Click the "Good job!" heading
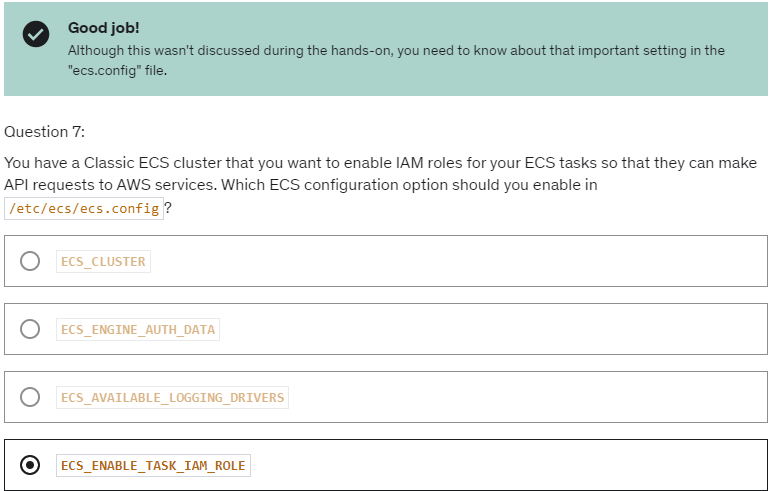771x491 pixels. [103, 28]
